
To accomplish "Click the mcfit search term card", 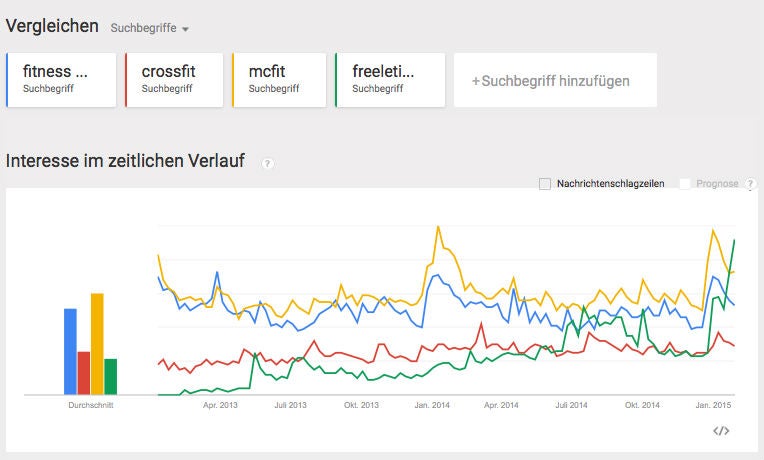I will click(x=279, y=79).
